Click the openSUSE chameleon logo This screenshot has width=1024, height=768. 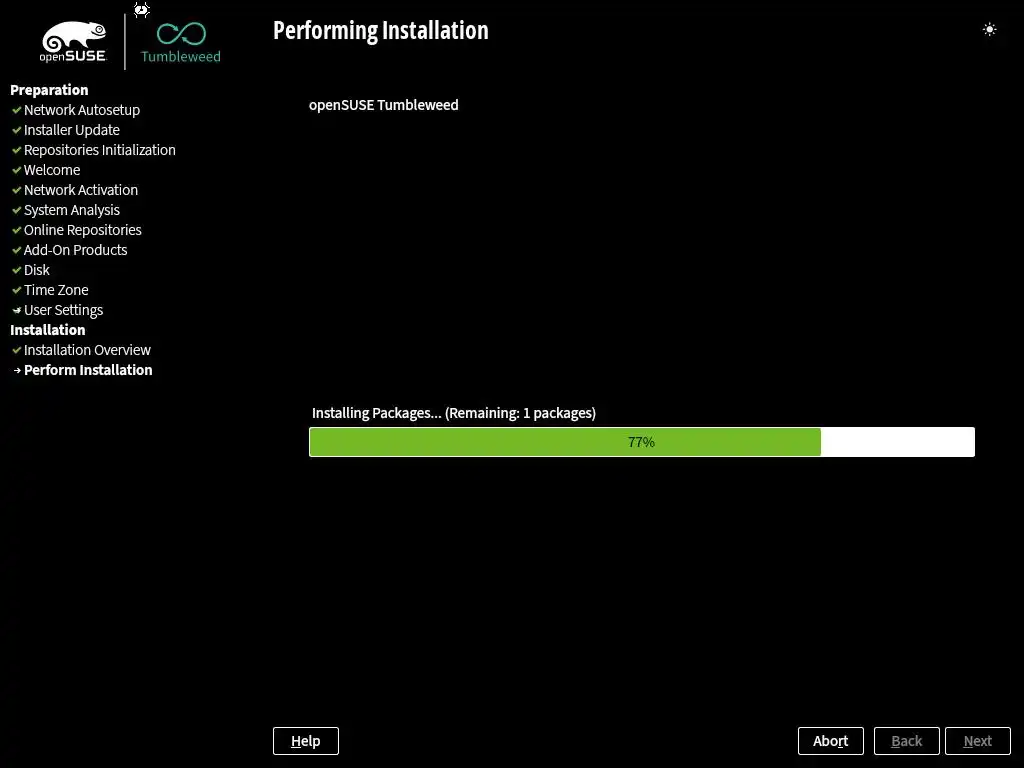point(73,42)
